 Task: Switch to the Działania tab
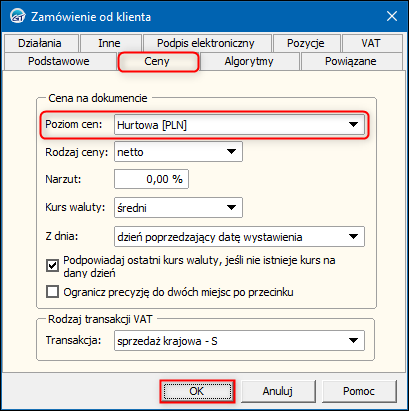coord(40,43)
